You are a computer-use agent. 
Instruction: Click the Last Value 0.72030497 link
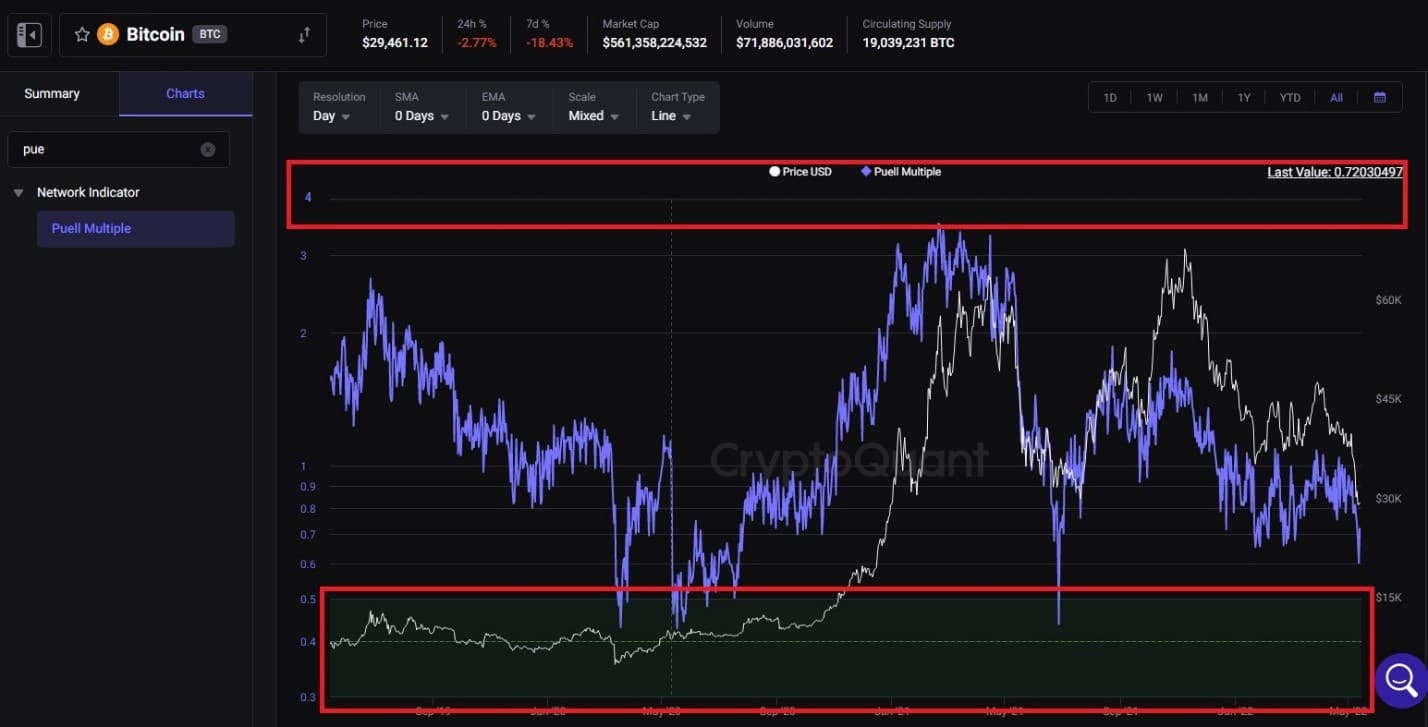1335,172
